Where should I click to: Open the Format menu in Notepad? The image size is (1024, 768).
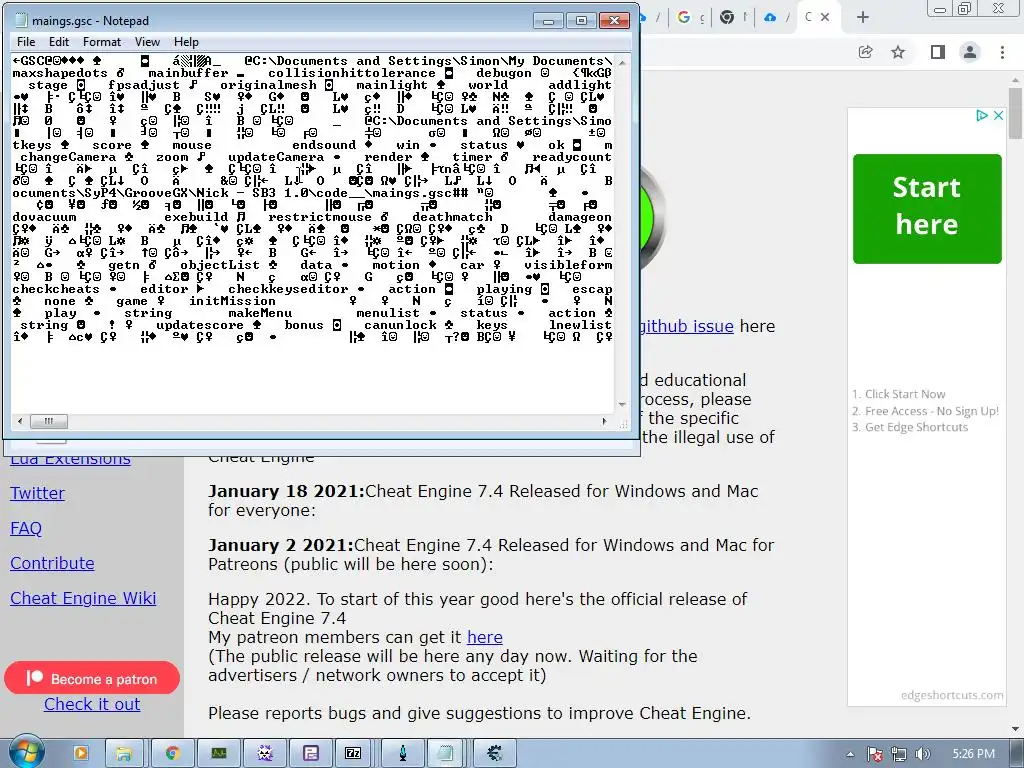pos(102,42)
